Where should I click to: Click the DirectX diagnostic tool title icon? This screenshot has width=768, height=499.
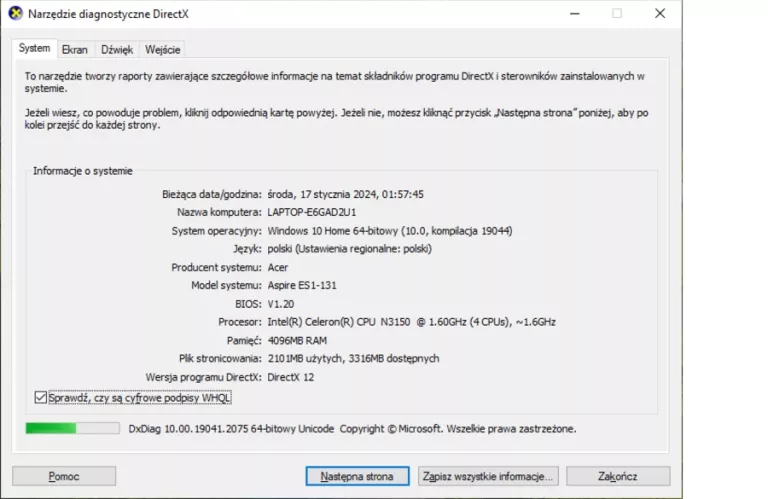point(15,13)
